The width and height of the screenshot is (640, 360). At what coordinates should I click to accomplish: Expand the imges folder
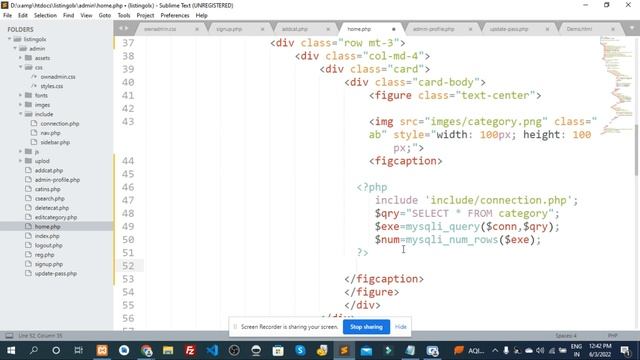pyautogui.click(x=20, y=104)
